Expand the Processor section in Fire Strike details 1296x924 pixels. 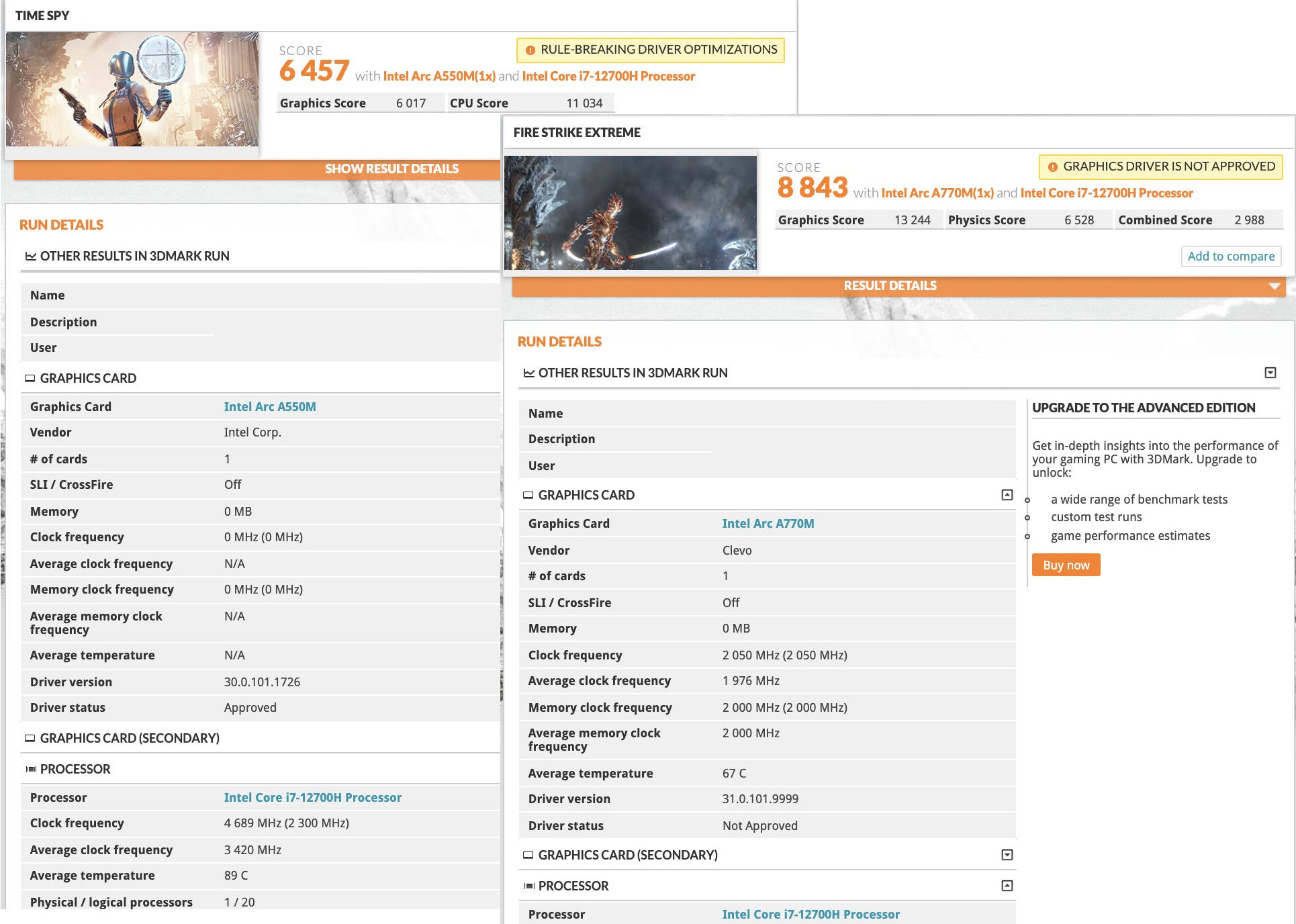1008,884
